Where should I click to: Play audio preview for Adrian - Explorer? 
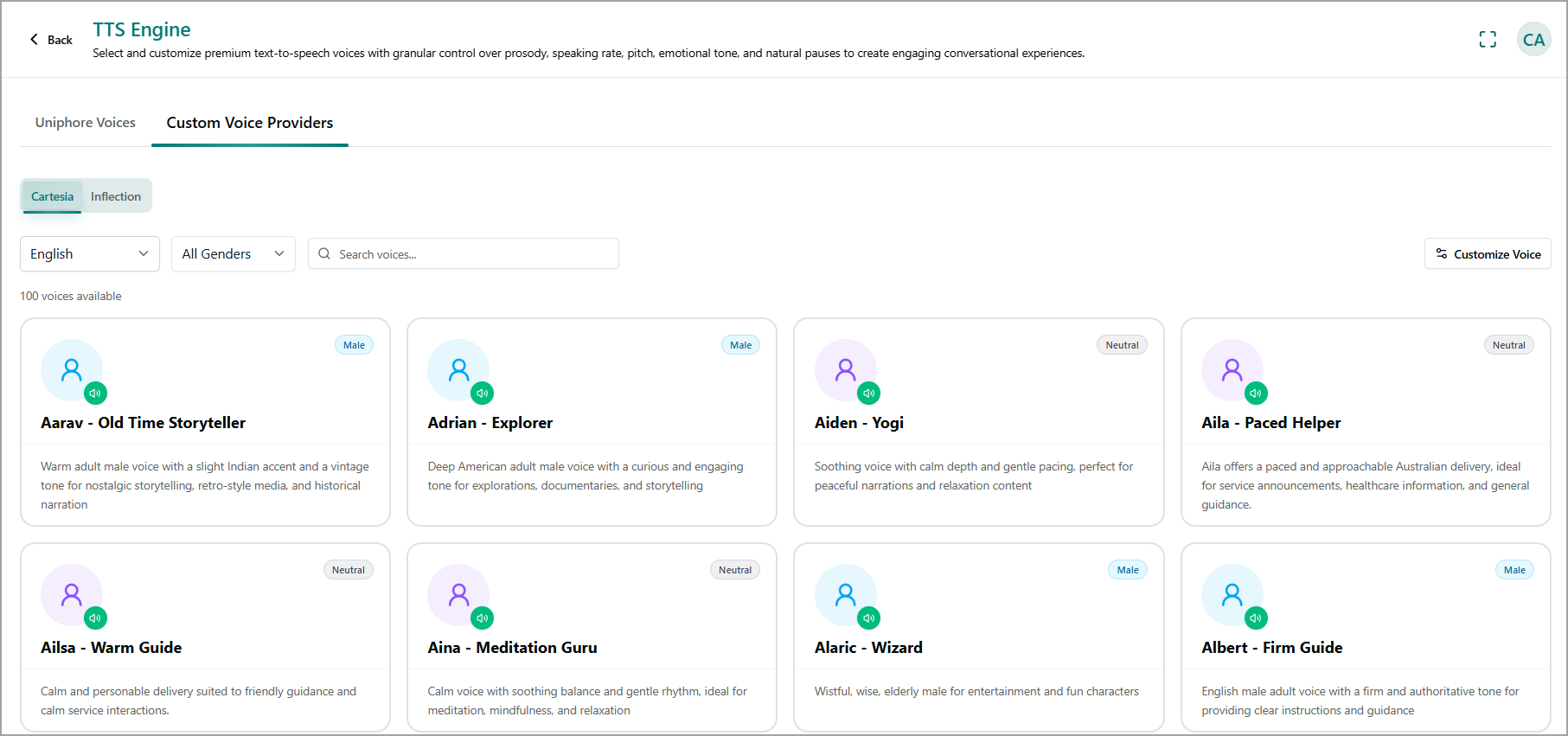482,394
